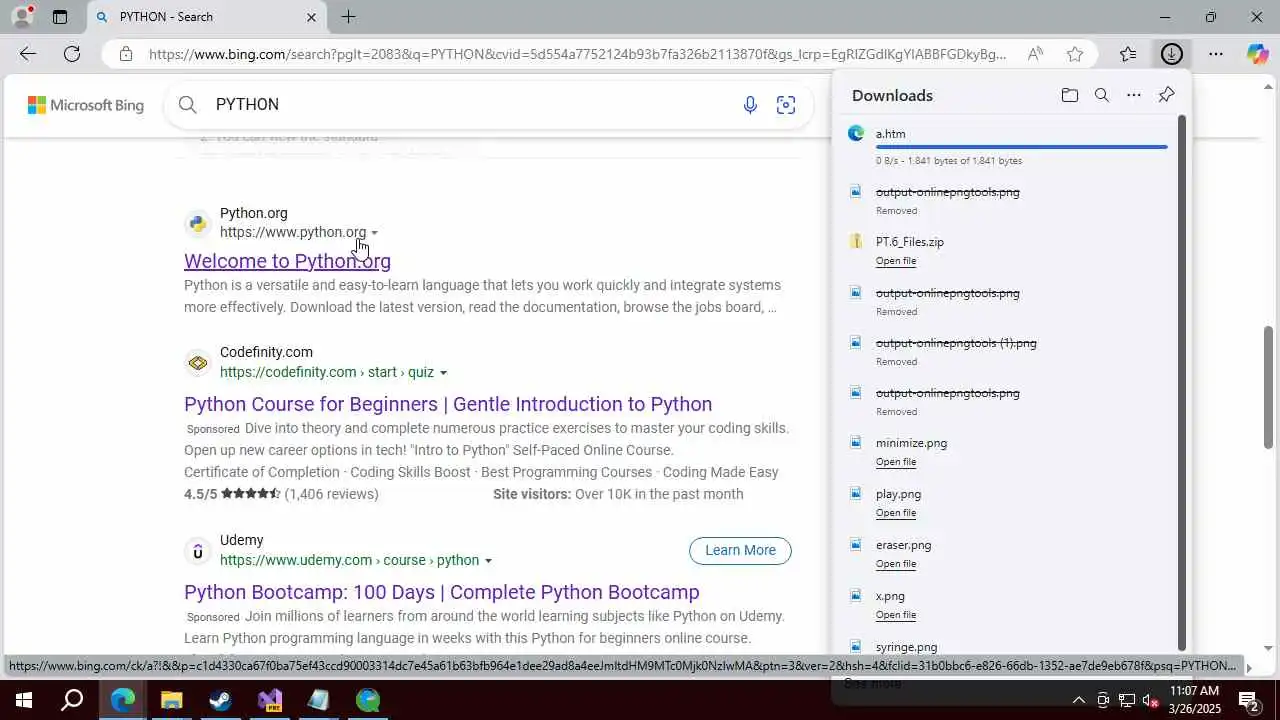
Task: Open more options in Downloads panel
Action: 1134,95
